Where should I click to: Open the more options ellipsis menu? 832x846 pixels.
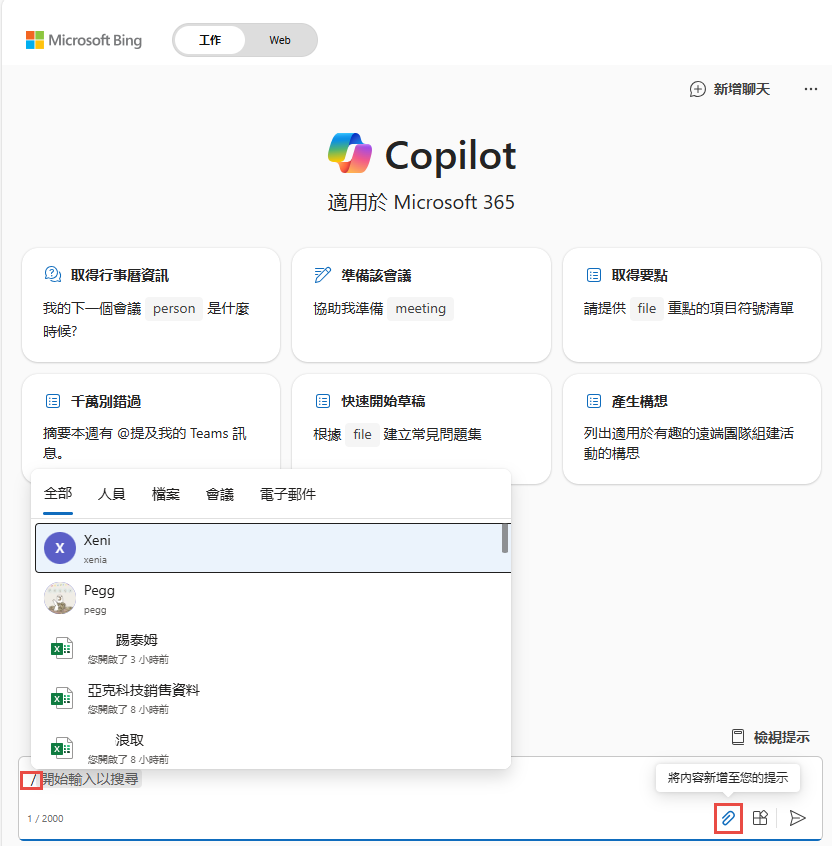point(810,89)
